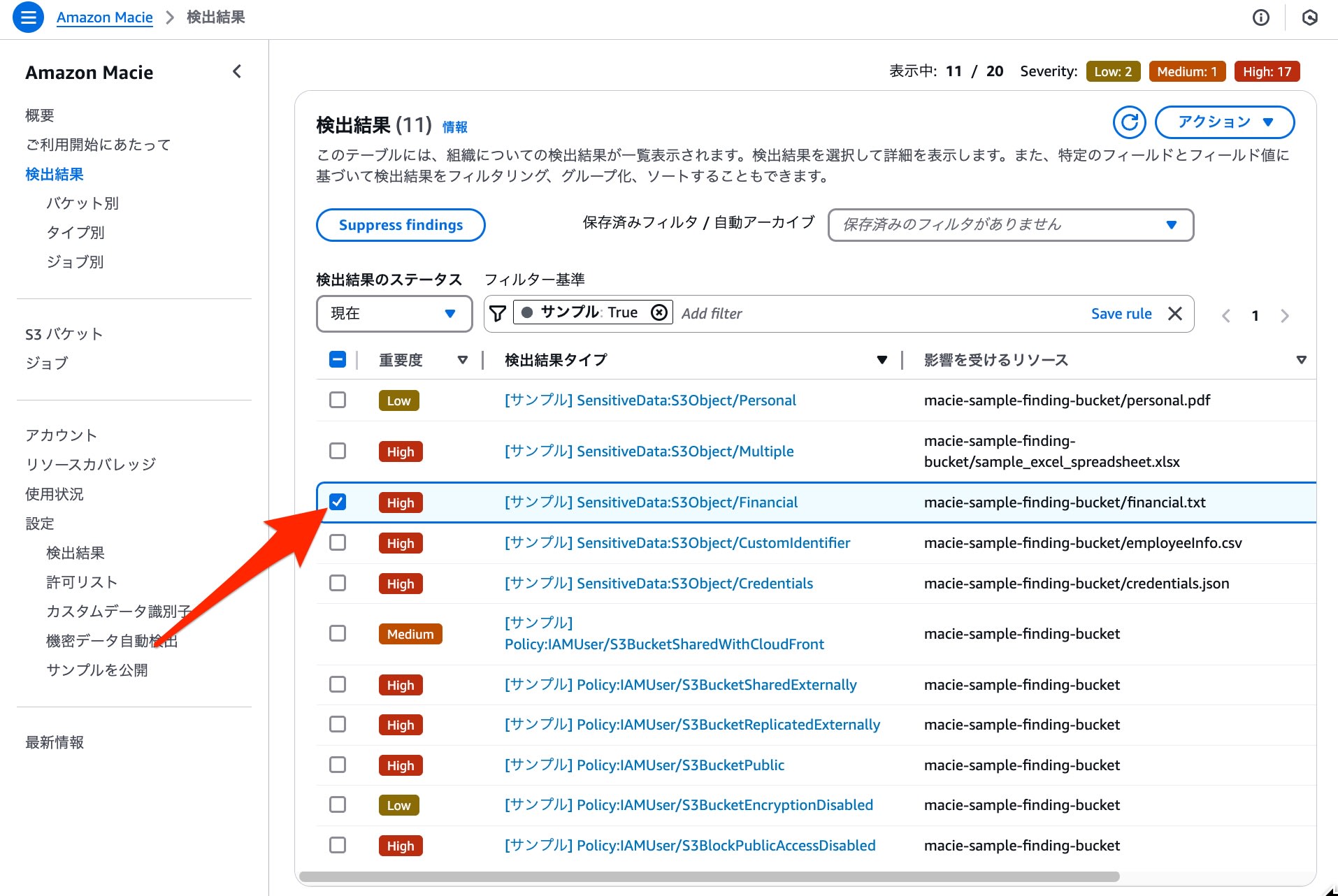Check the S3BucketSharedWithCloudFront finding row
The height and width of the screenshot is (896, 1338).
pyautogui.click(x=338, y=633)
